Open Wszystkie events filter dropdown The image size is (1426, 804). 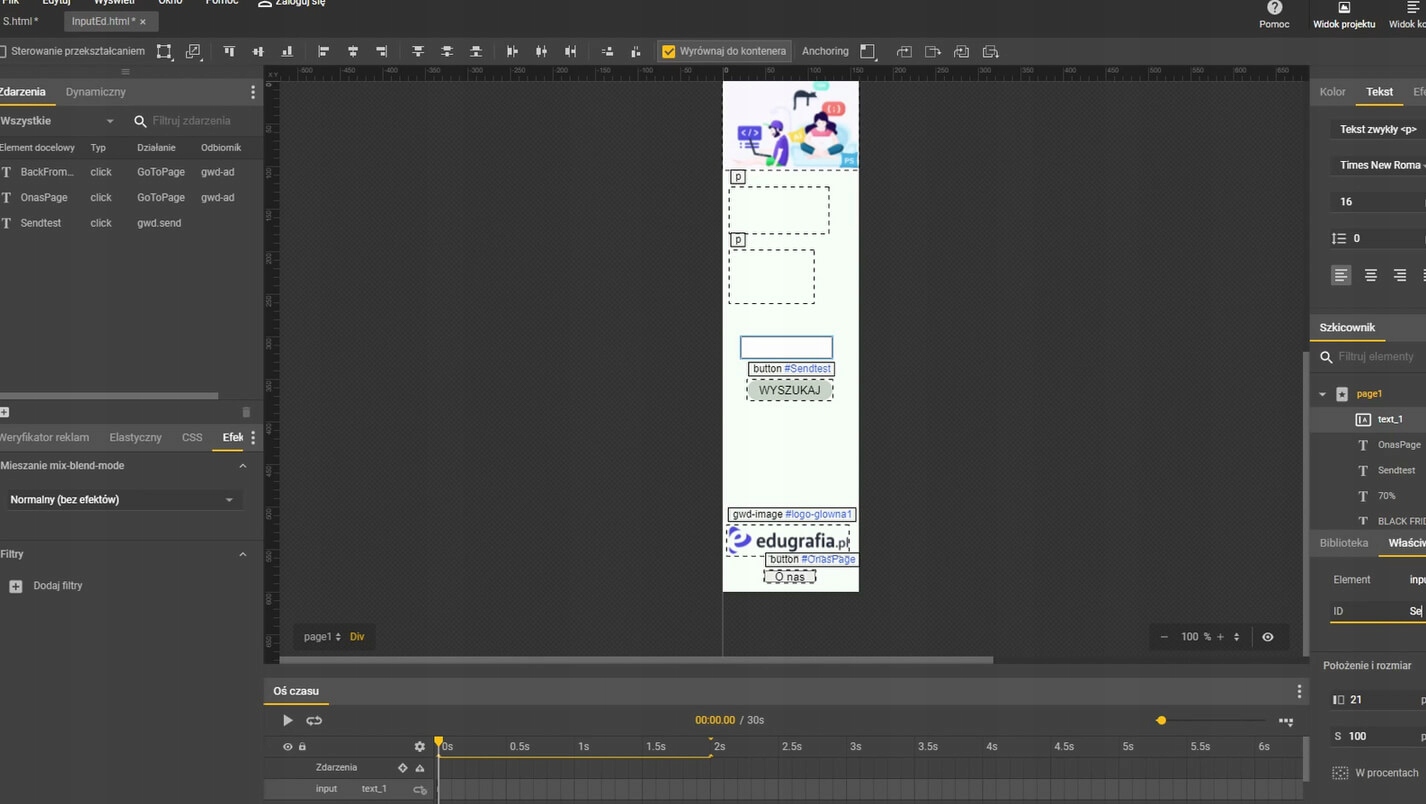[58, 121]
